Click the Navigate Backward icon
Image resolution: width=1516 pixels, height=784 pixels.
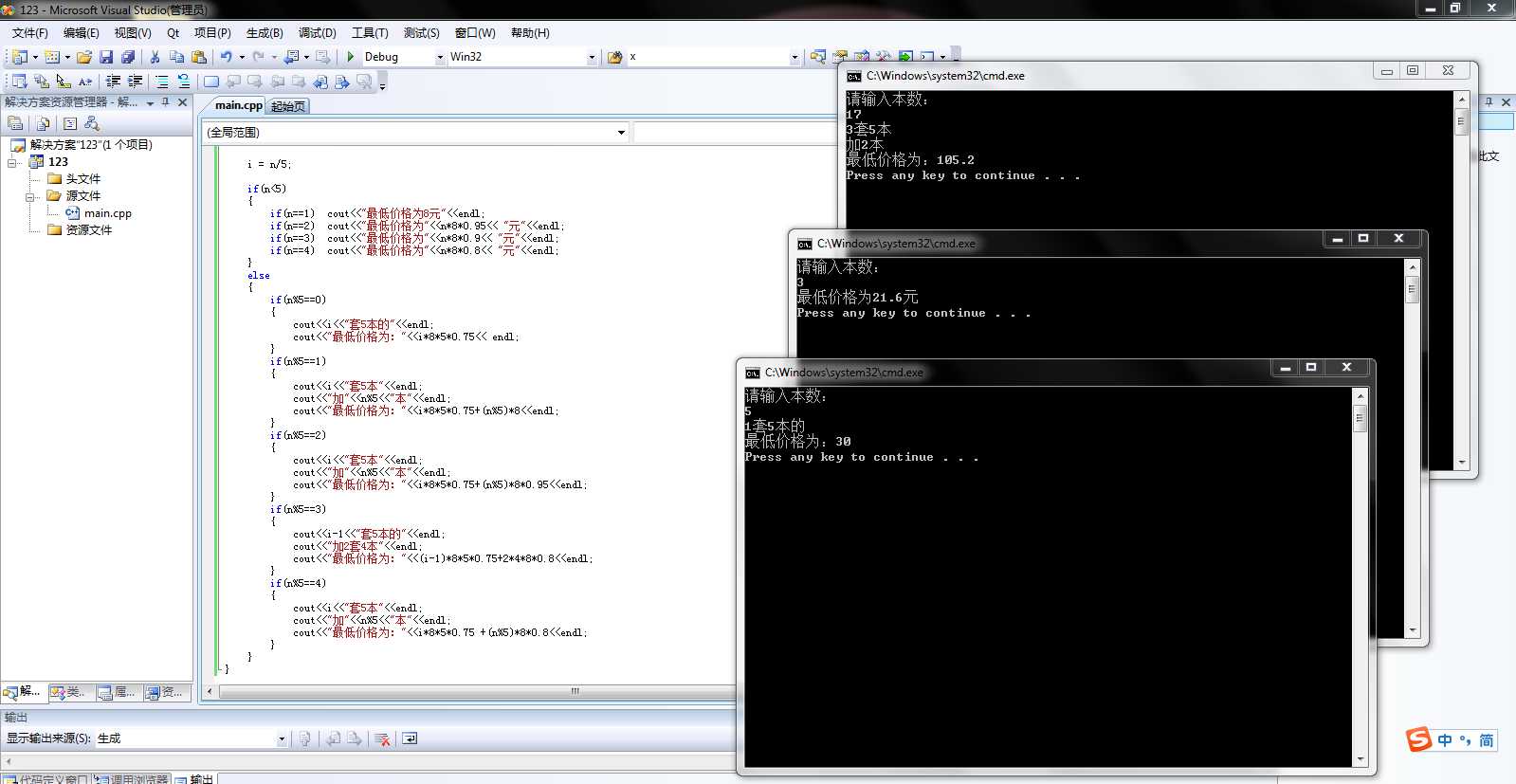[291, 57]
